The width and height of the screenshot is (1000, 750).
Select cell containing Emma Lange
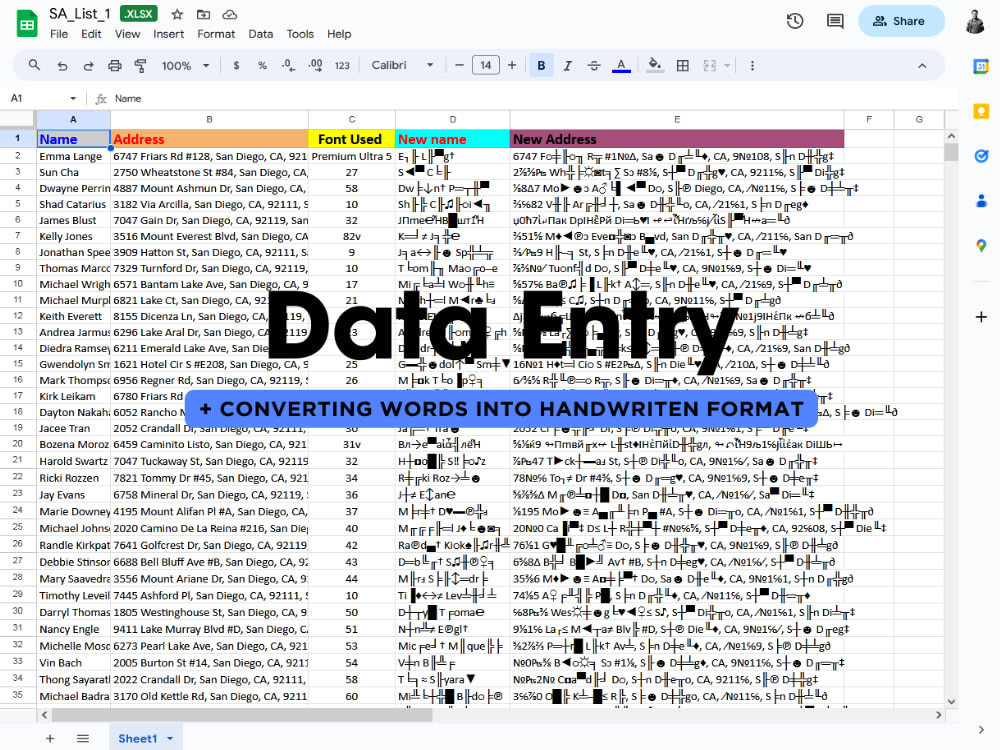click(73, 156)
